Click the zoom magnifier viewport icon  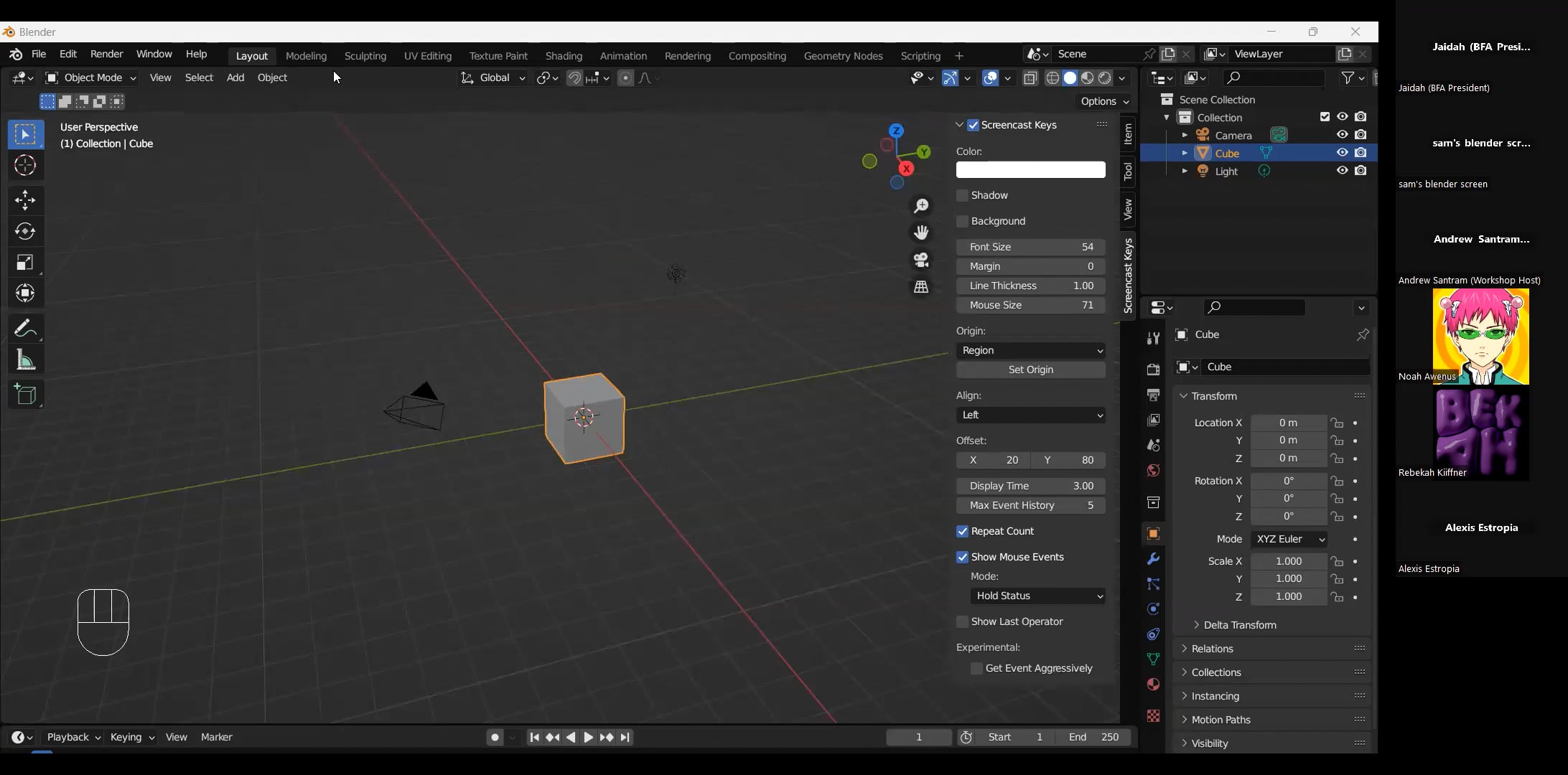(x=921, y=206)
